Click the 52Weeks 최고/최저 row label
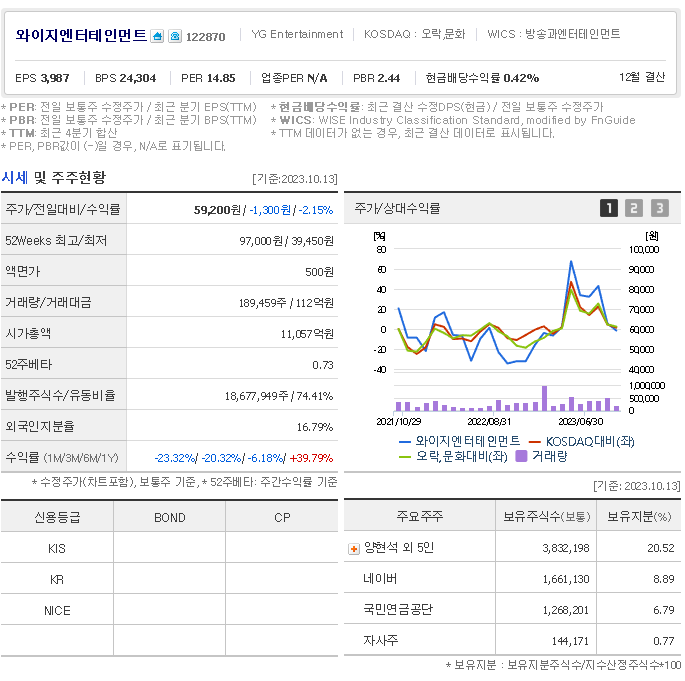The width and height of the screenshot is (685, 681). [56, 240]
